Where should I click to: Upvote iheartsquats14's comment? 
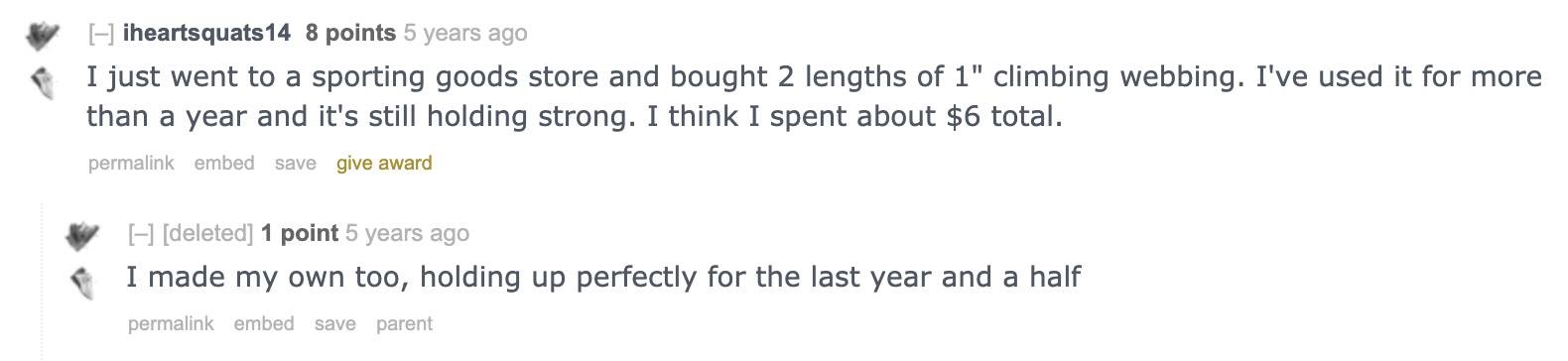(x=42, y=38)
